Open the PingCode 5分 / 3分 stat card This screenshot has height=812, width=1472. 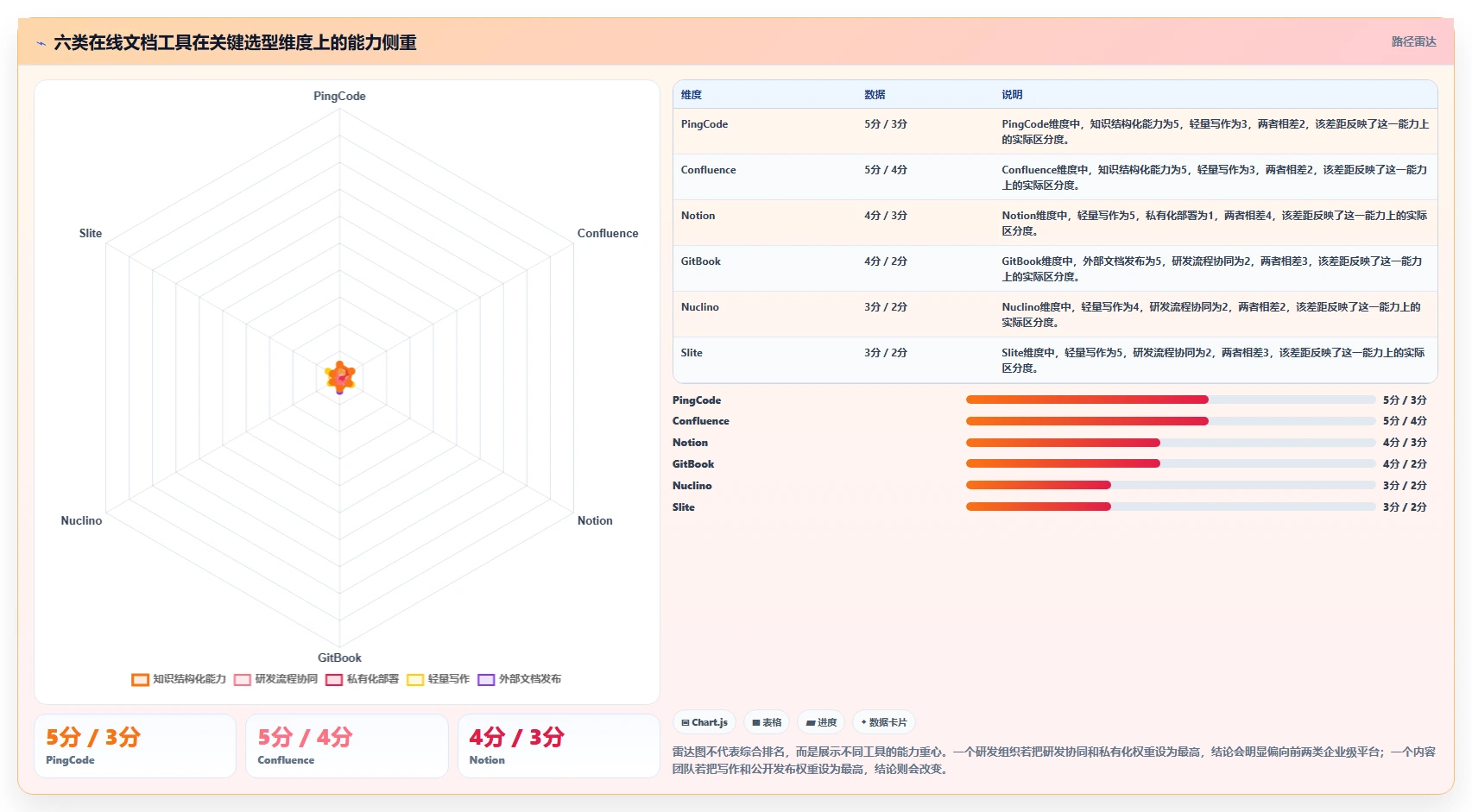tap(135, 746)
